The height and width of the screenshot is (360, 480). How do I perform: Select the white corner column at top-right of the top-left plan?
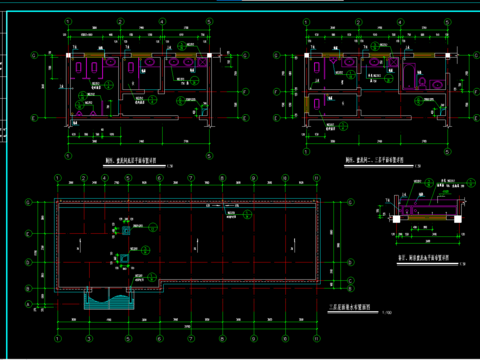[209, 55]
